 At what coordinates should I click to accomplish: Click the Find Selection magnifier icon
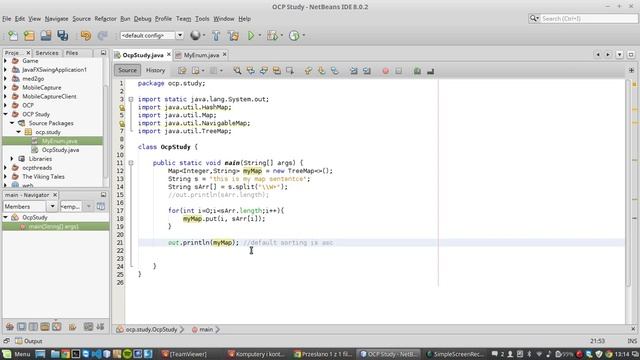[x=237, y=71]
